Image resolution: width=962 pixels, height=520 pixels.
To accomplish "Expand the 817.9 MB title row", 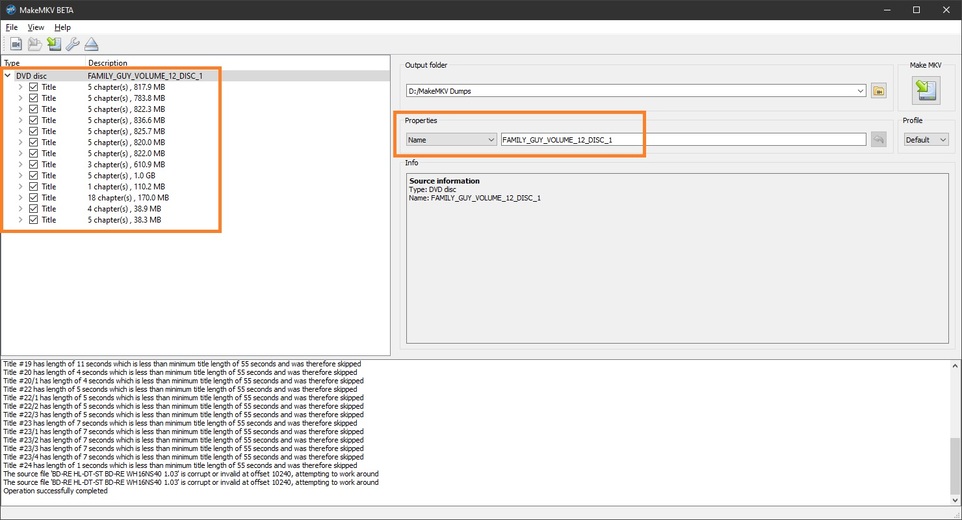I will tap(20, 87).
